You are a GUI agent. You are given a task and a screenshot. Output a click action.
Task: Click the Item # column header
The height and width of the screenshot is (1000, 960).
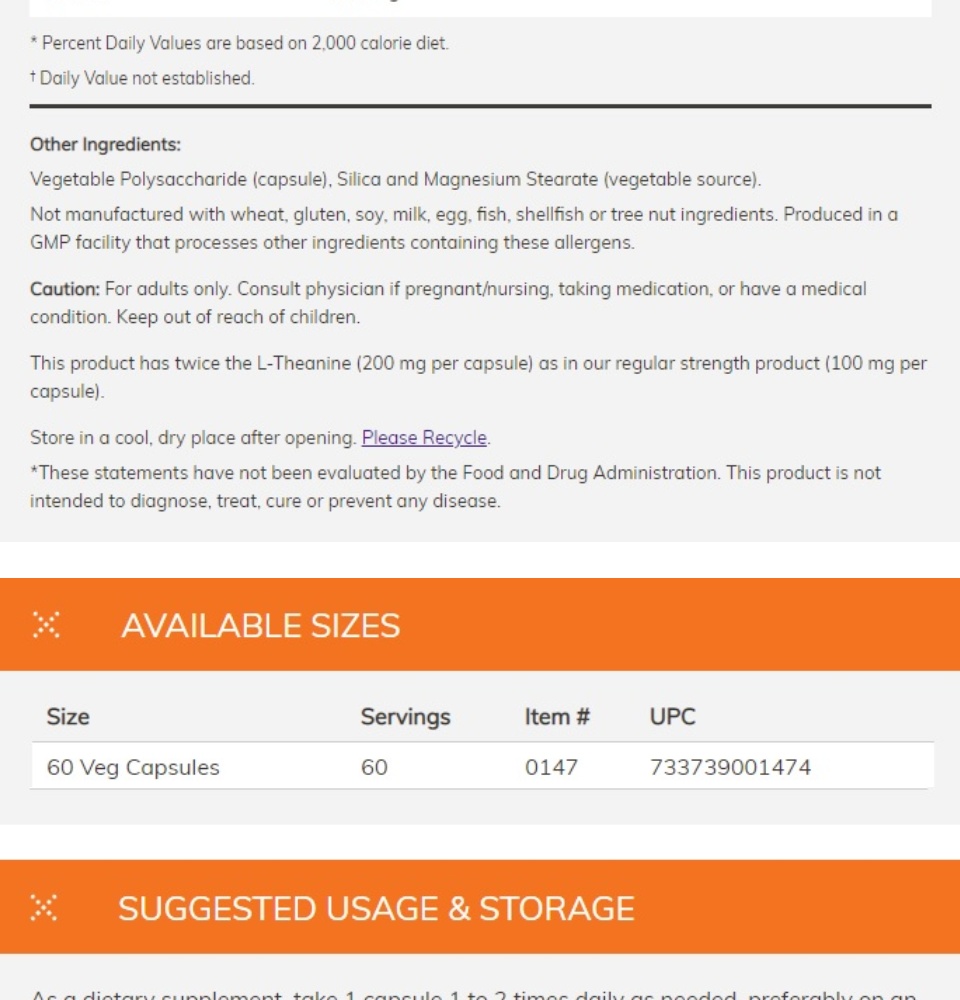557,717
